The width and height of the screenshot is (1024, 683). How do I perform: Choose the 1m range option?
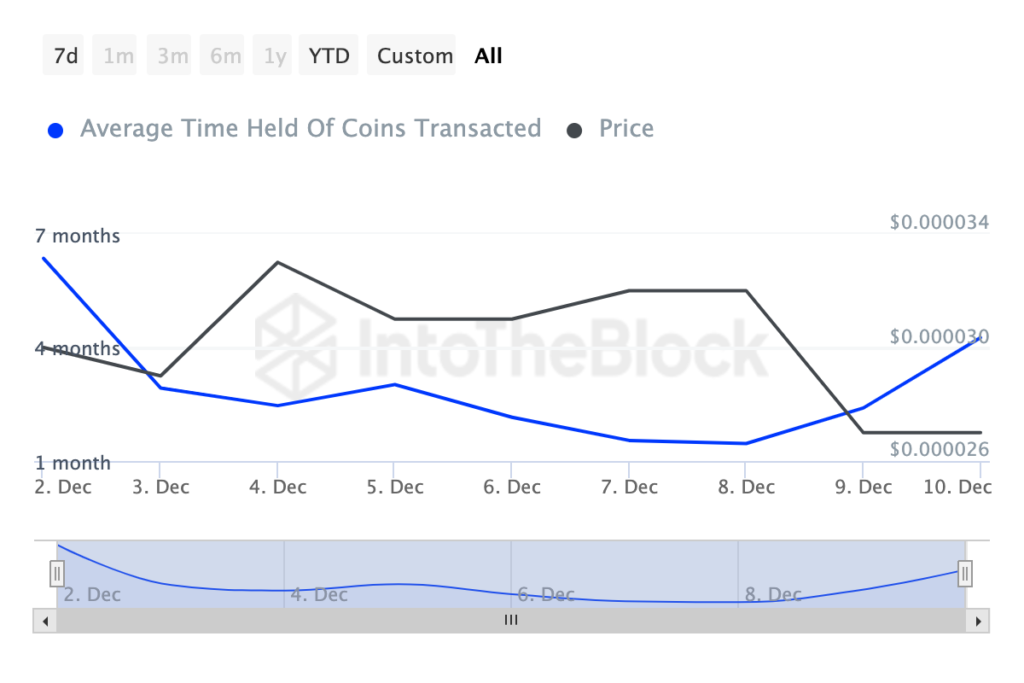coord(118,56)
